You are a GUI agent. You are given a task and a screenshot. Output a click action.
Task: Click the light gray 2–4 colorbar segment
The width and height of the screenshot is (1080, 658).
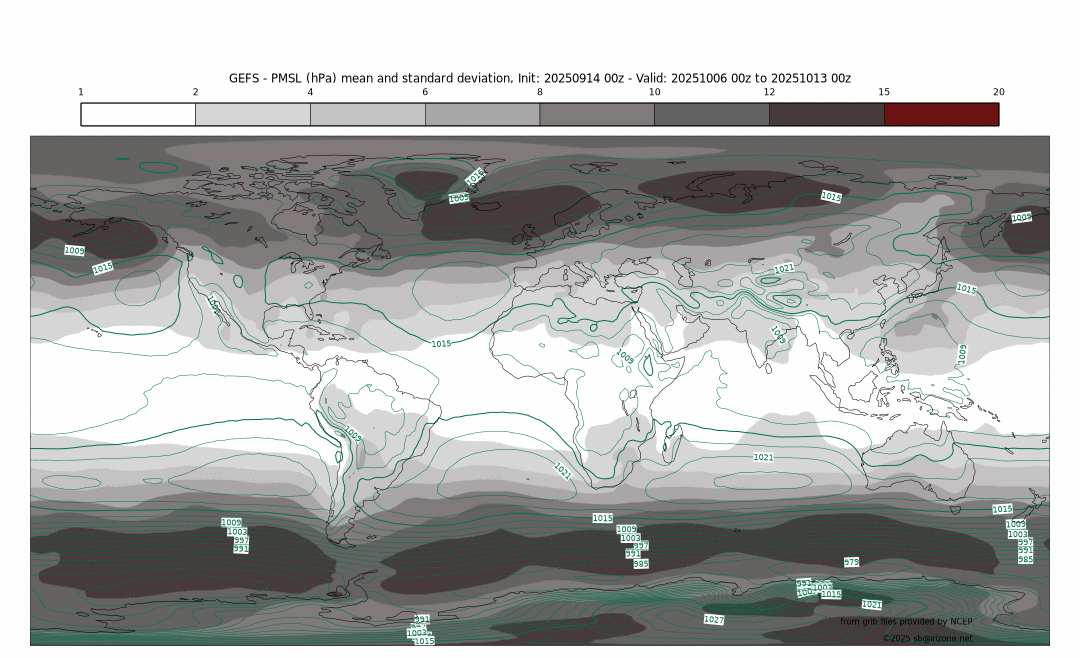pyautogui.click(x=253, y=114)
